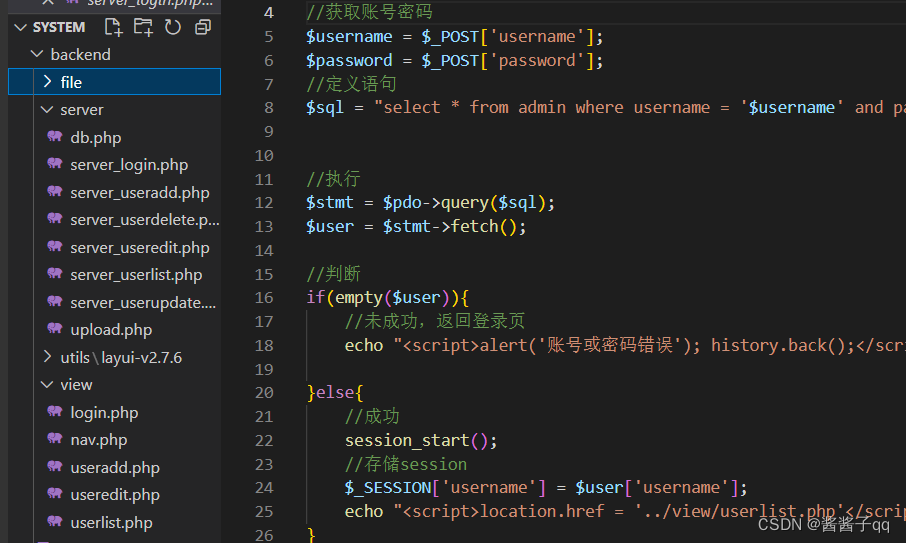
Task: Click the //执行 comment on line 11
Action: 333,178
